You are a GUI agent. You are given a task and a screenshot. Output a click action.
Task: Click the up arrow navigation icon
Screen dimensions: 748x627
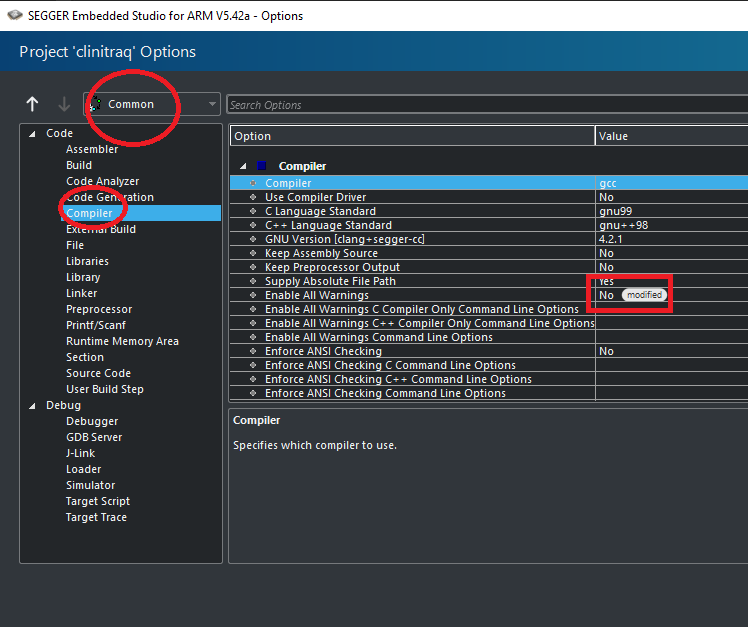pyautogui.click(x=32, y=104)
